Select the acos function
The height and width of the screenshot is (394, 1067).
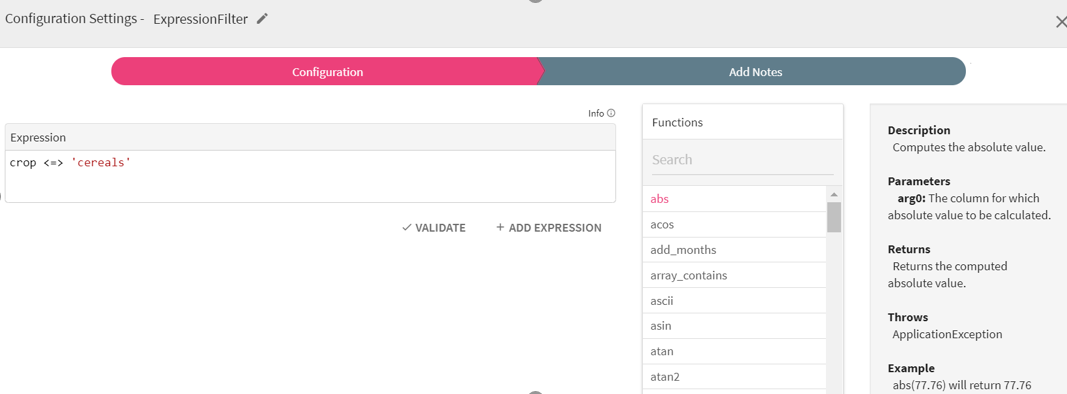point(735,225)
